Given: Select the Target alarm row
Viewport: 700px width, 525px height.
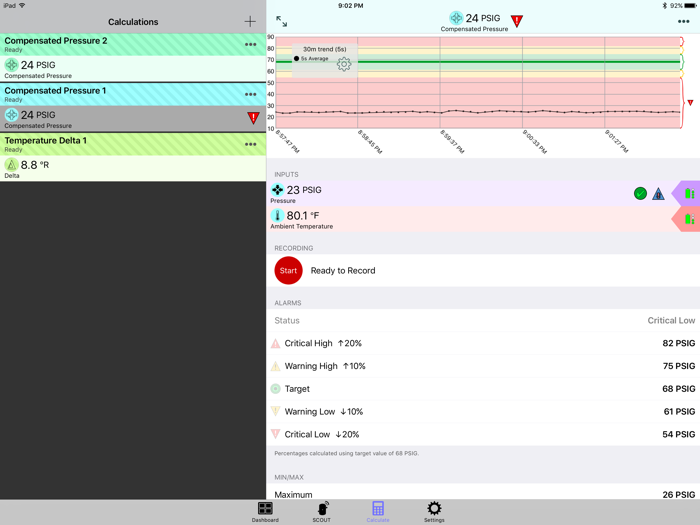Looking at the screenshot, I should click(x=483, y=389).
